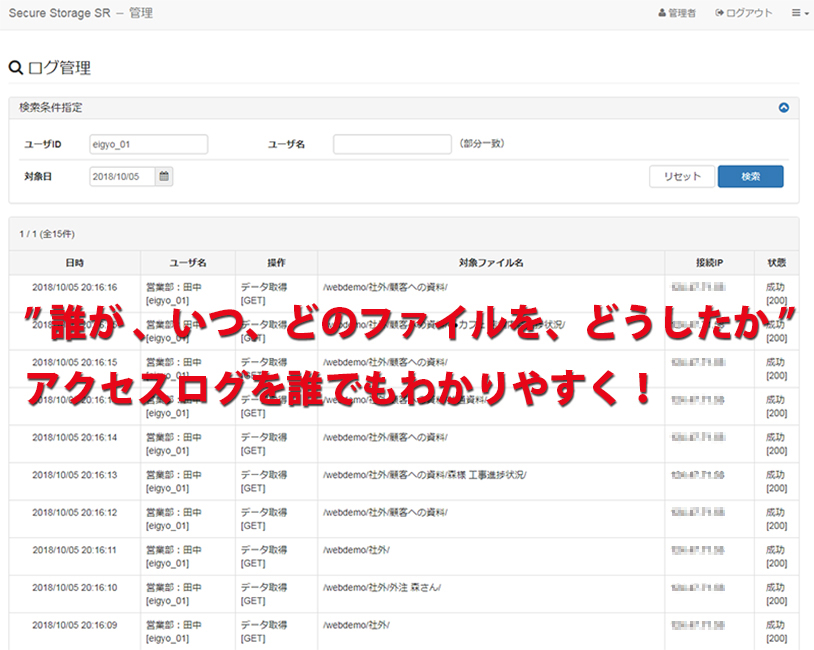Click the ユーザ名 column header
The width and height of the screenshot is (814, 650).
(188, 263)
